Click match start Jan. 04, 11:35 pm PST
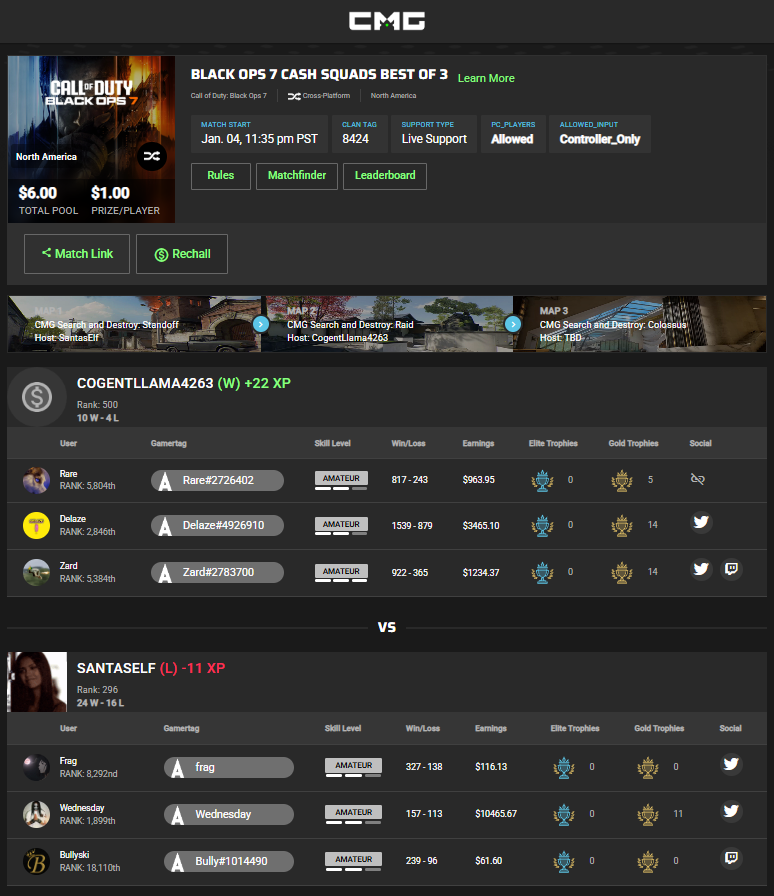Viewport: 774px width, 896px height. 259,139
